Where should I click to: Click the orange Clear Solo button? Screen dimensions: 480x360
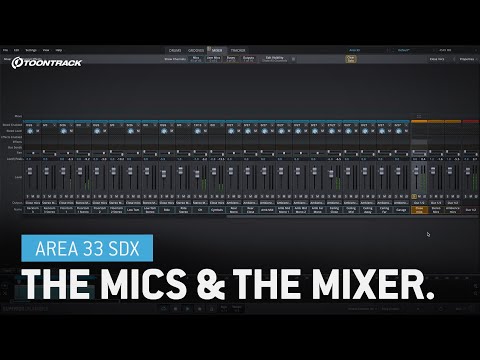tap(351, 59)
